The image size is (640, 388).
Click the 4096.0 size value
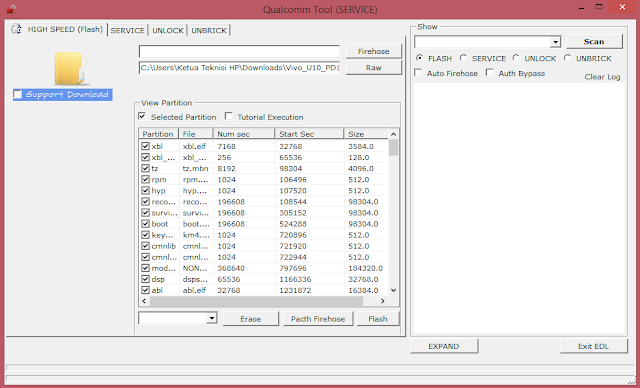tap(361, 169)
